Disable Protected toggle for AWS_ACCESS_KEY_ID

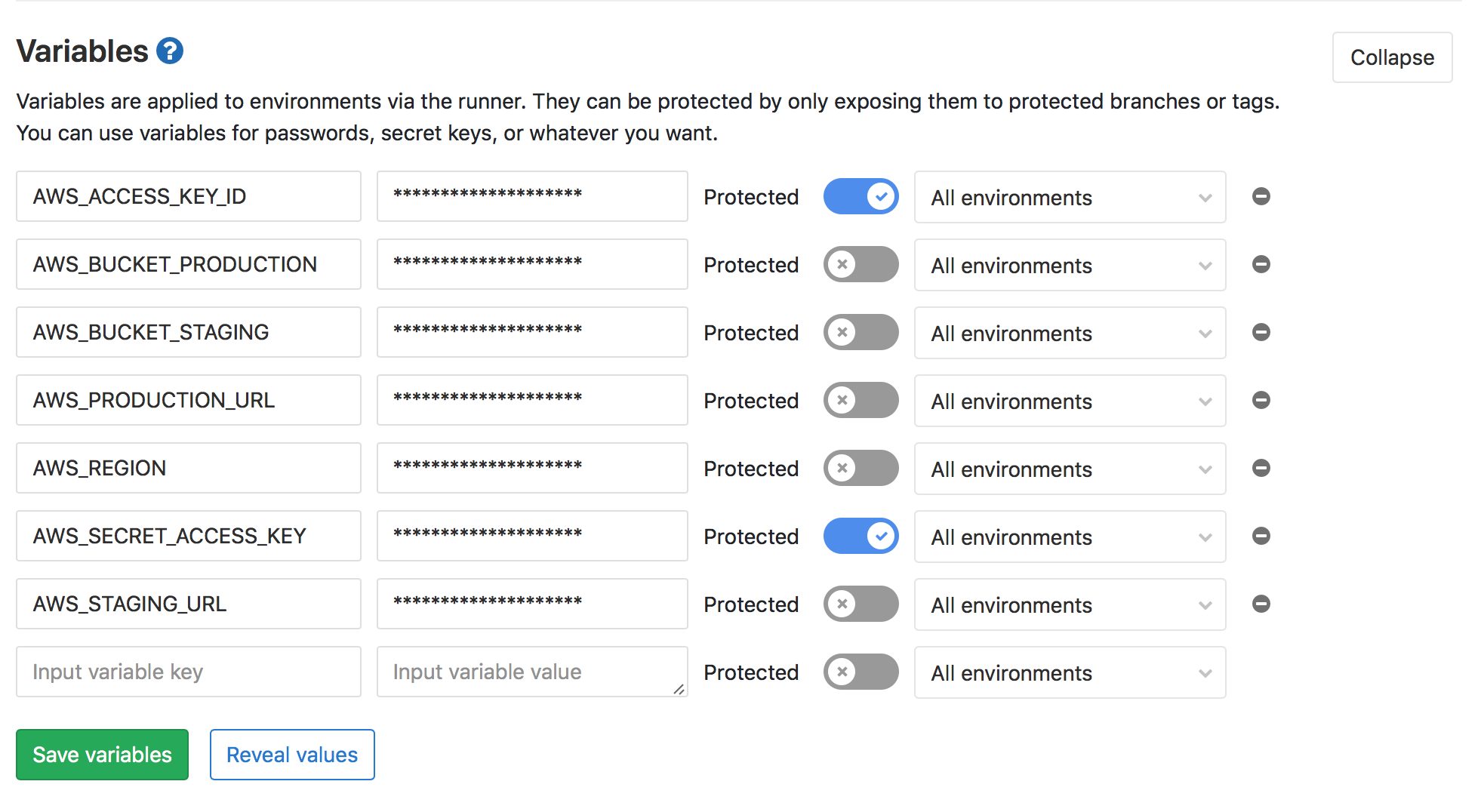861,196
